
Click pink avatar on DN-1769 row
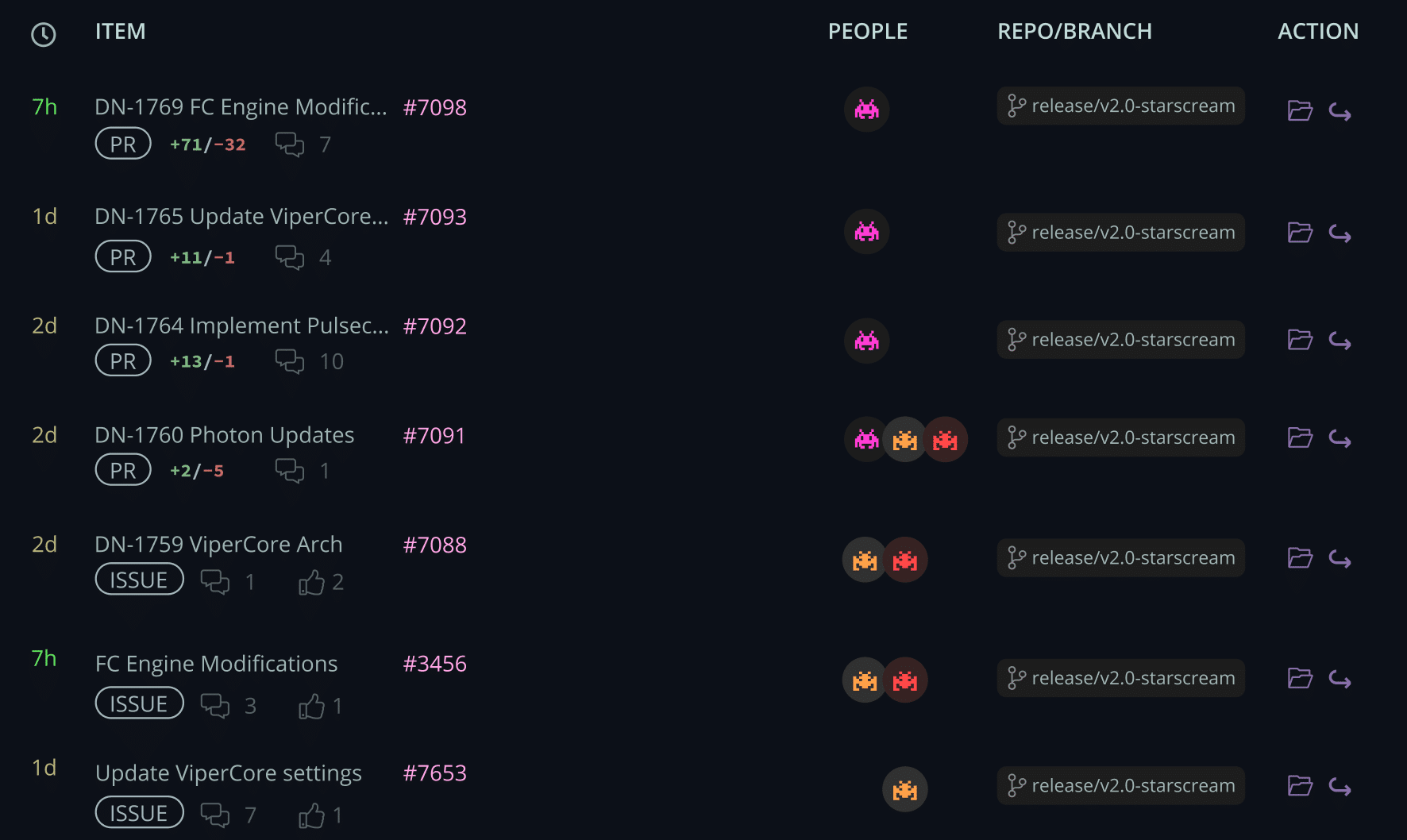(866, 109)
